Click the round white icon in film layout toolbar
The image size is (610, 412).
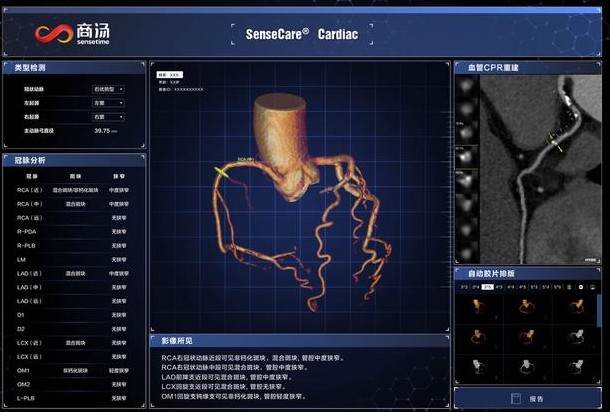coord(581,287)
